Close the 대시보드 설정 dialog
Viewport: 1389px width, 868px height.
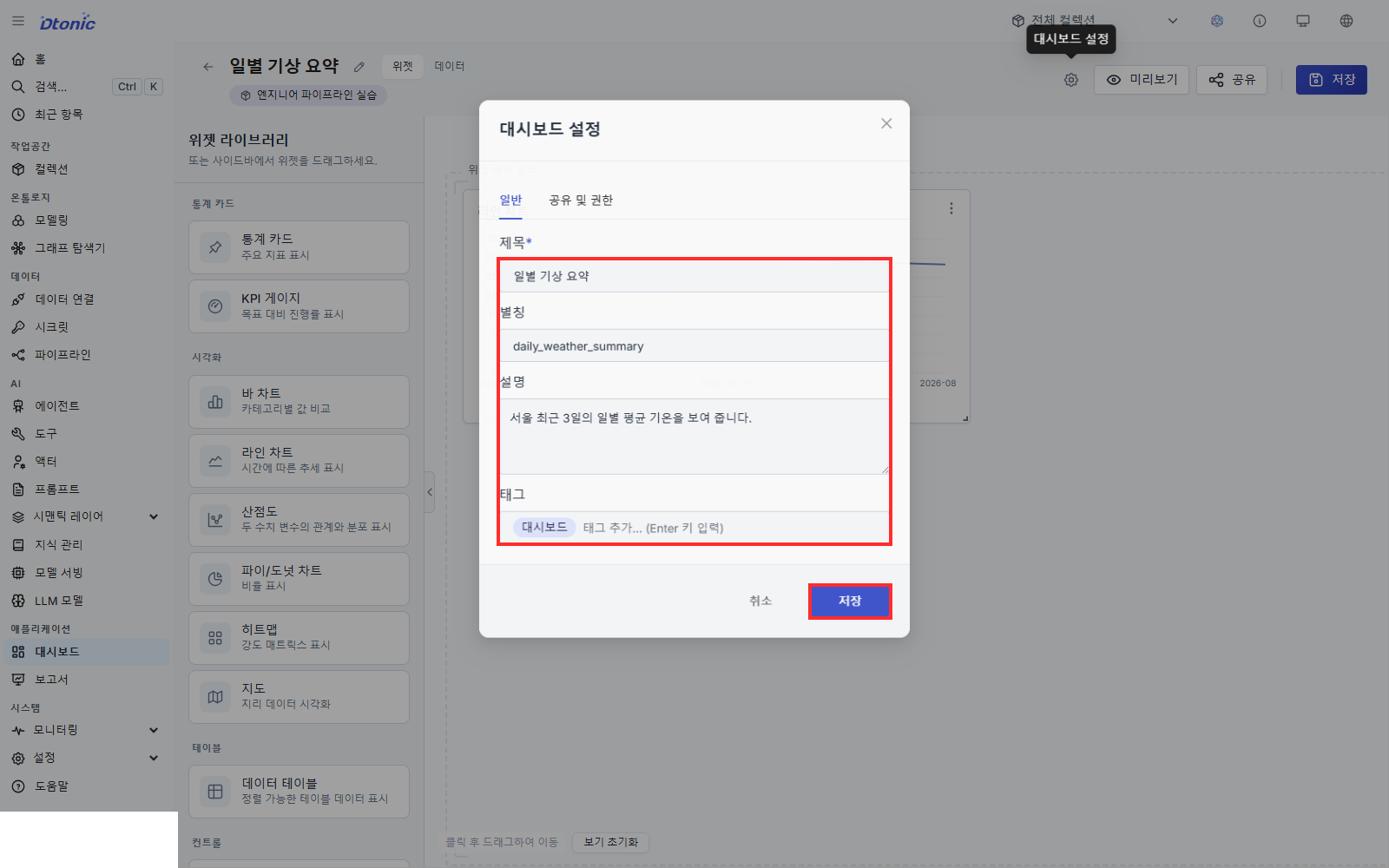(x=886, y=123)
